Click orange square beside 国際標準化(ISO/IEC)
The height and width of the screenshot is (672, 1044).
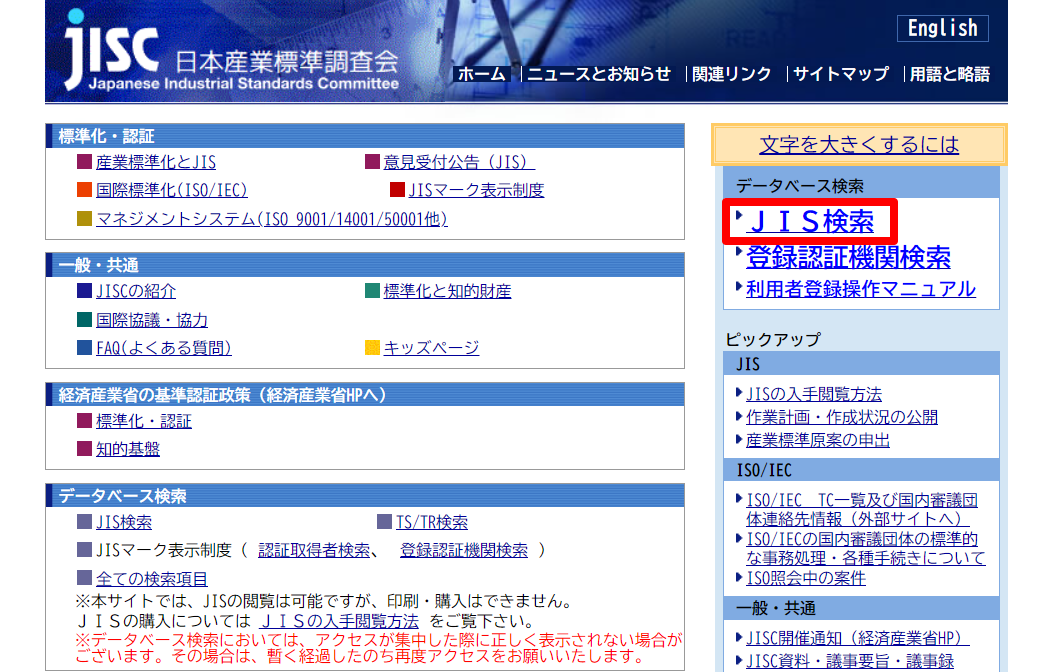coord(84,190)
